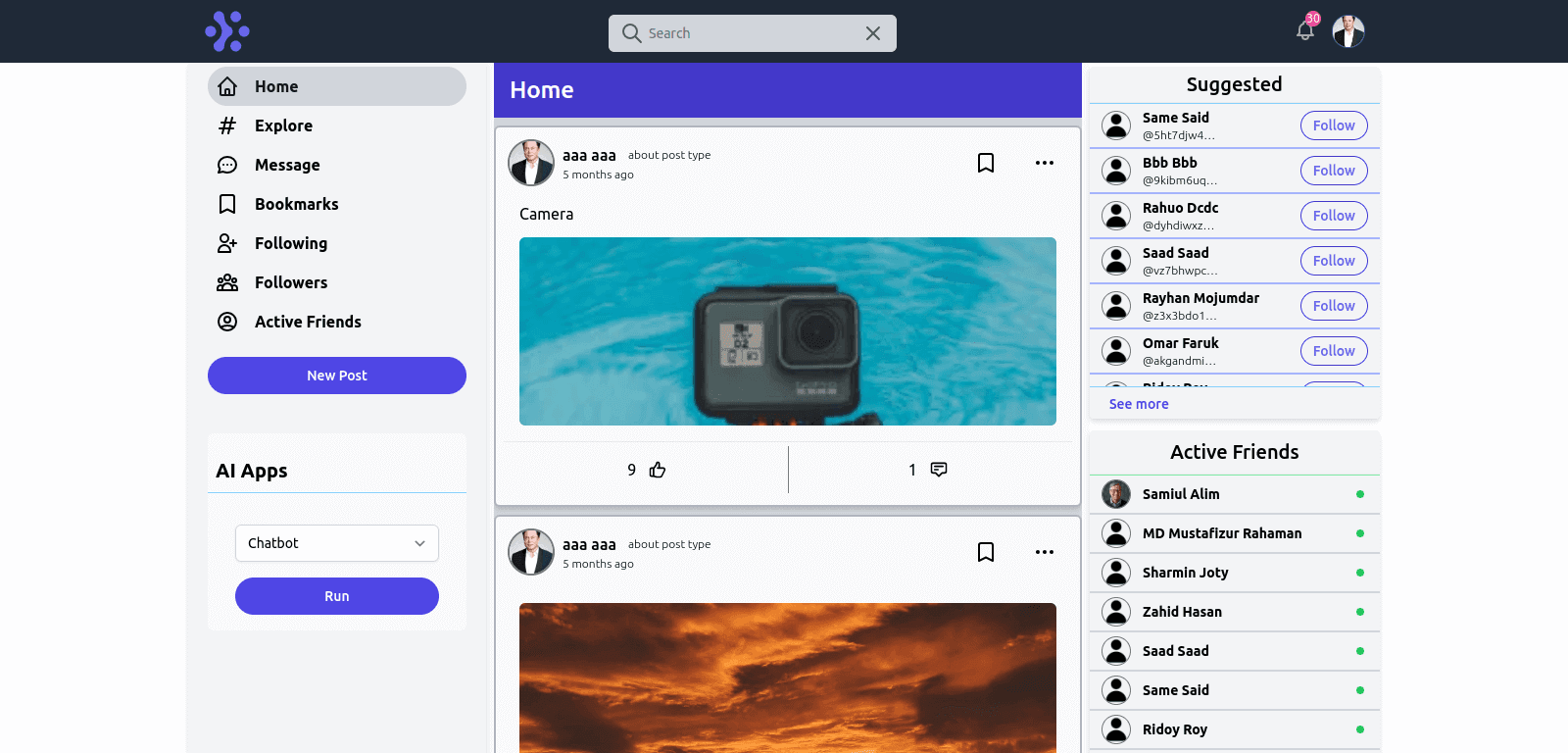Like the Camera post thumbs up

658,470
